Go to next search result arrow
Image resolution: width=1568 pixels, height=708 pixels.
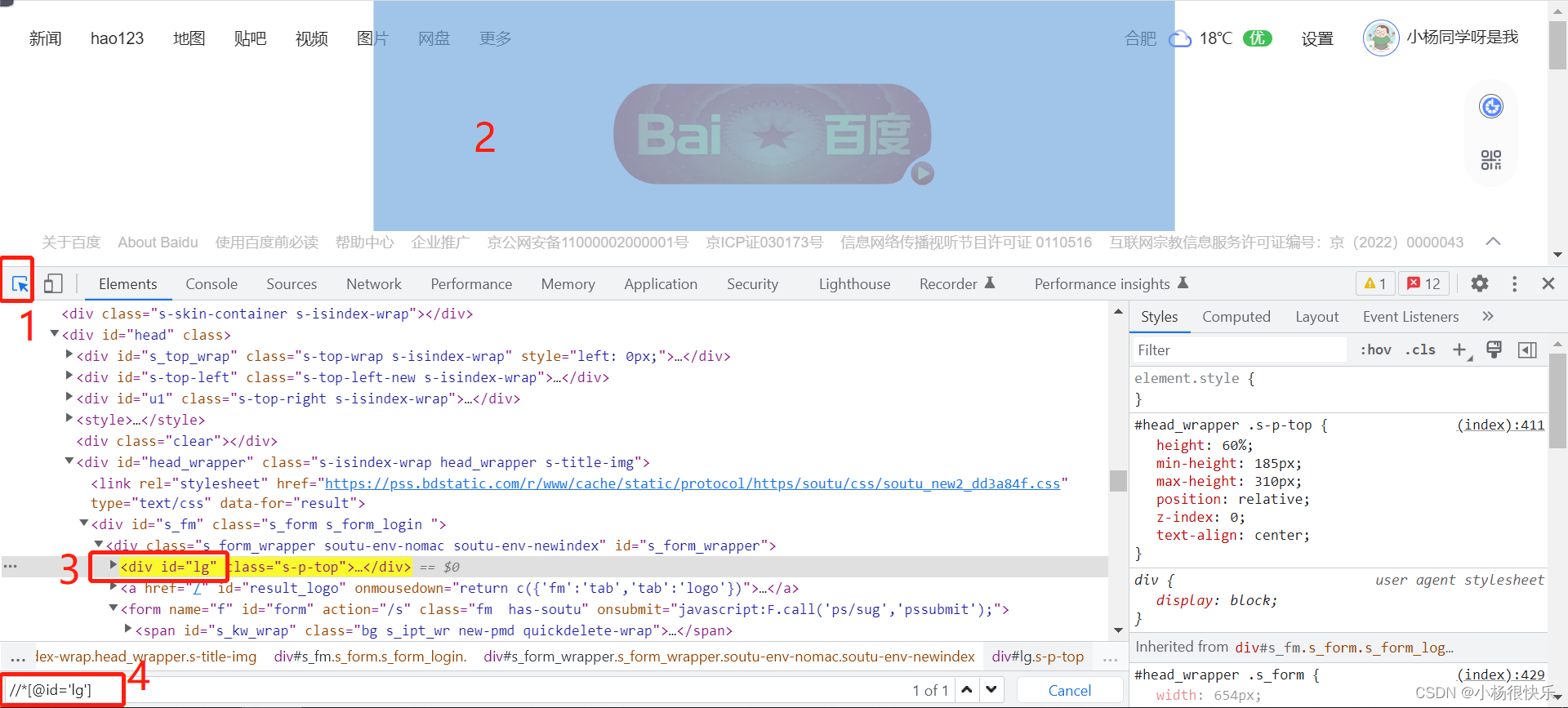tap(991, 689)
